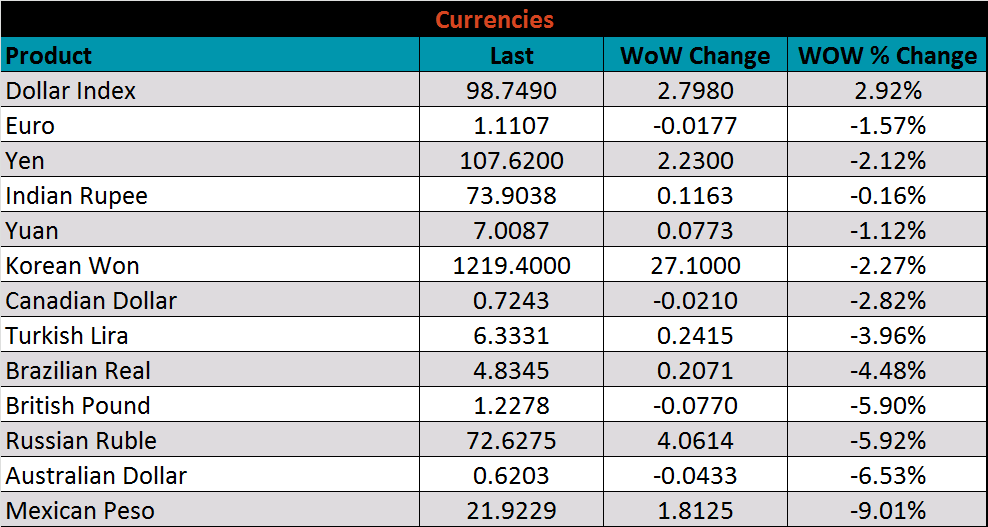Click the Currencies table title

(494, 19)
